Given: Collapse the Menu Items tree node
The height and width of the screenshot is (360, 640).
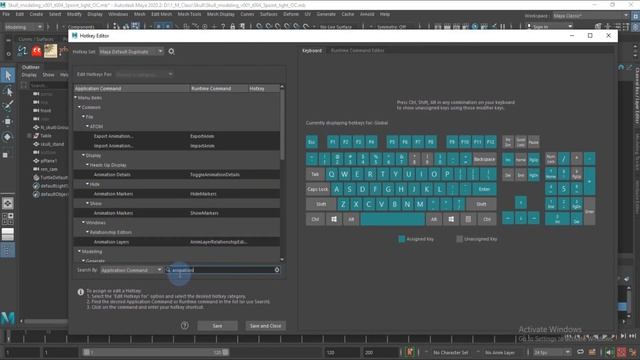Looking at the screenshot, I should [76, 98].
